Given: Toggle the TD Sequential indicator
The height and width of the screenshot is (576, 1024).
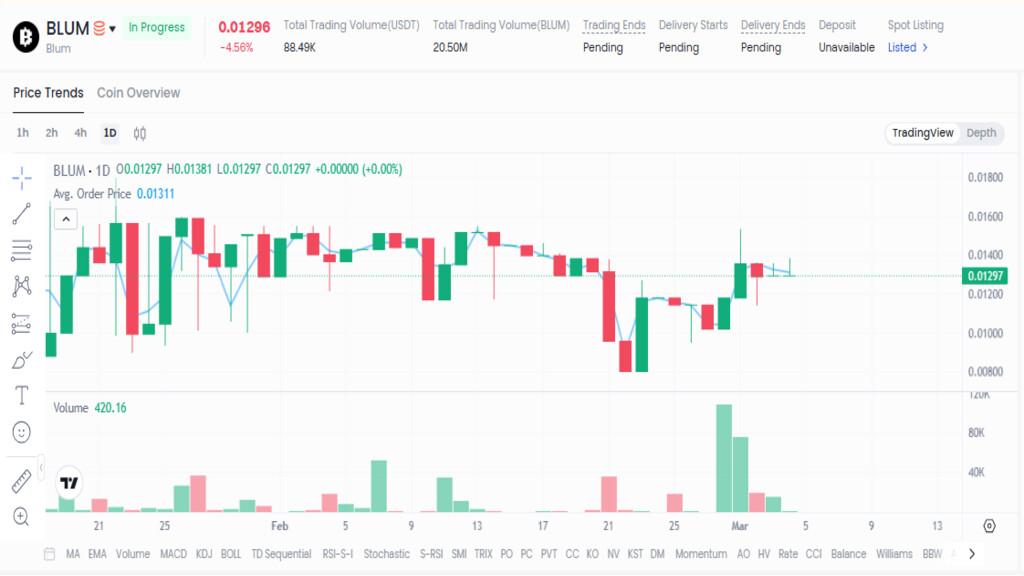Looking at the screenshot, I should click(x=281, y=554).
